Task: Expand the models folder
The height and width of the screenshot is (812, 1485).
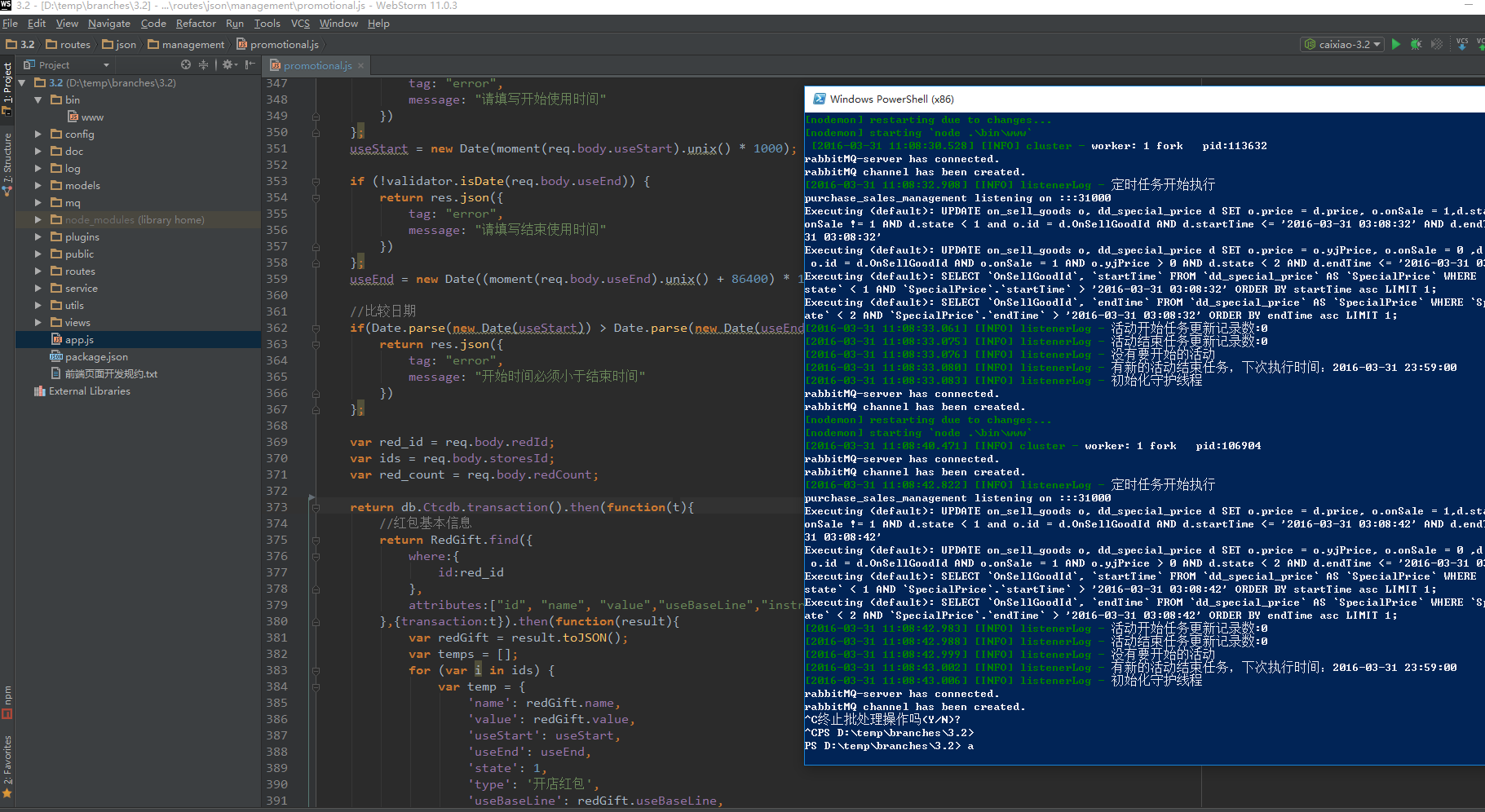Action: [x=38, y=185]
